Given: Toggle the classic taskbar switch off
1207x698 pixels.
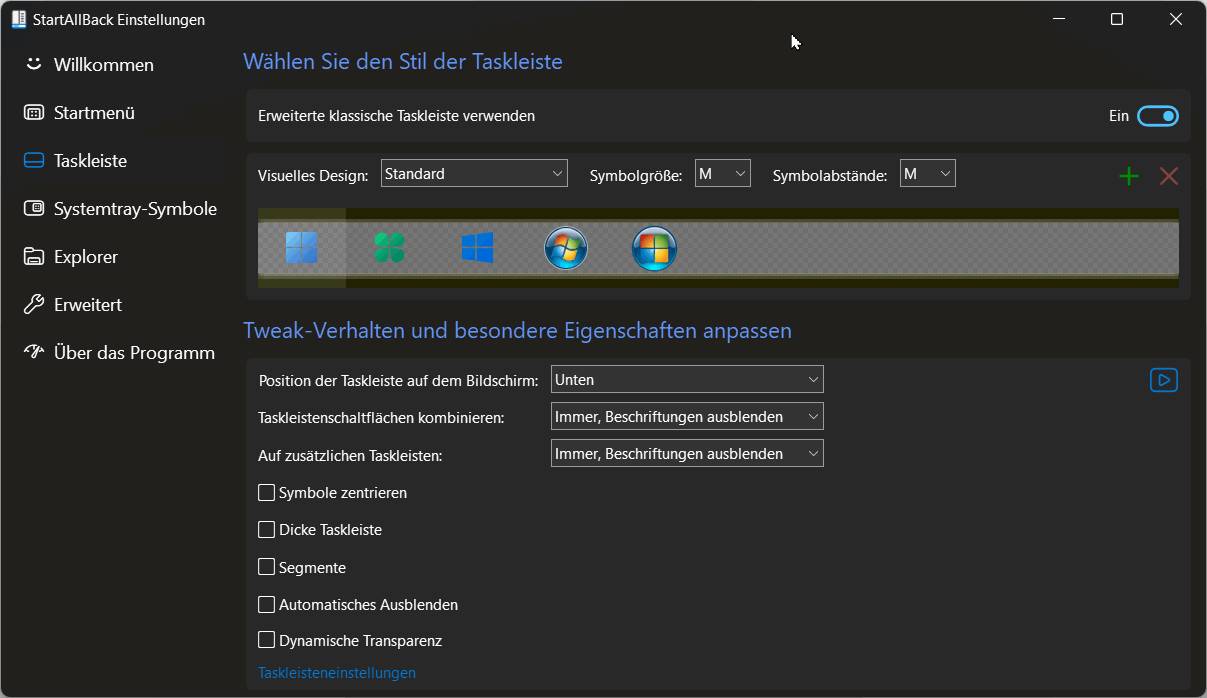Looking at the screenshot, I should tap(1158, 116).
